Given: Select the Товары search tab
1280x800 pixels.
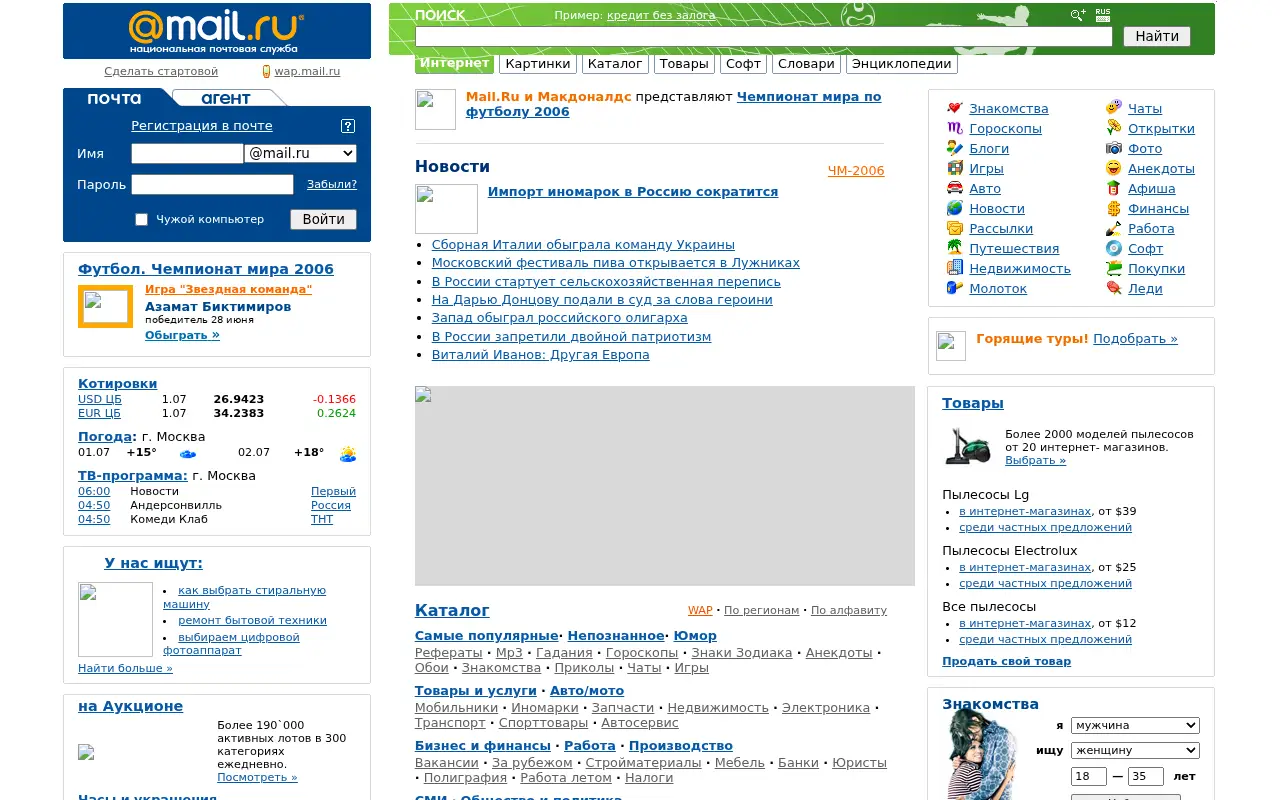Looking at the screenshot, I should [684, 64].
